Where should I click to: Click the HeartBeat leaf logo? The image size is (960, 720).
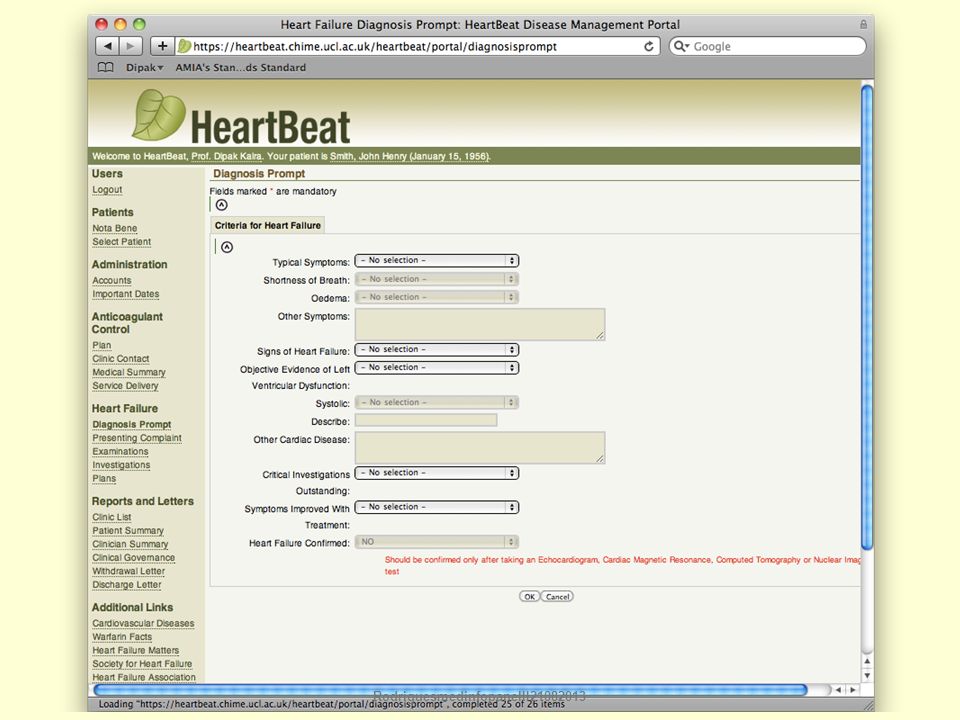pyautogui.click(x=159, y=114)
